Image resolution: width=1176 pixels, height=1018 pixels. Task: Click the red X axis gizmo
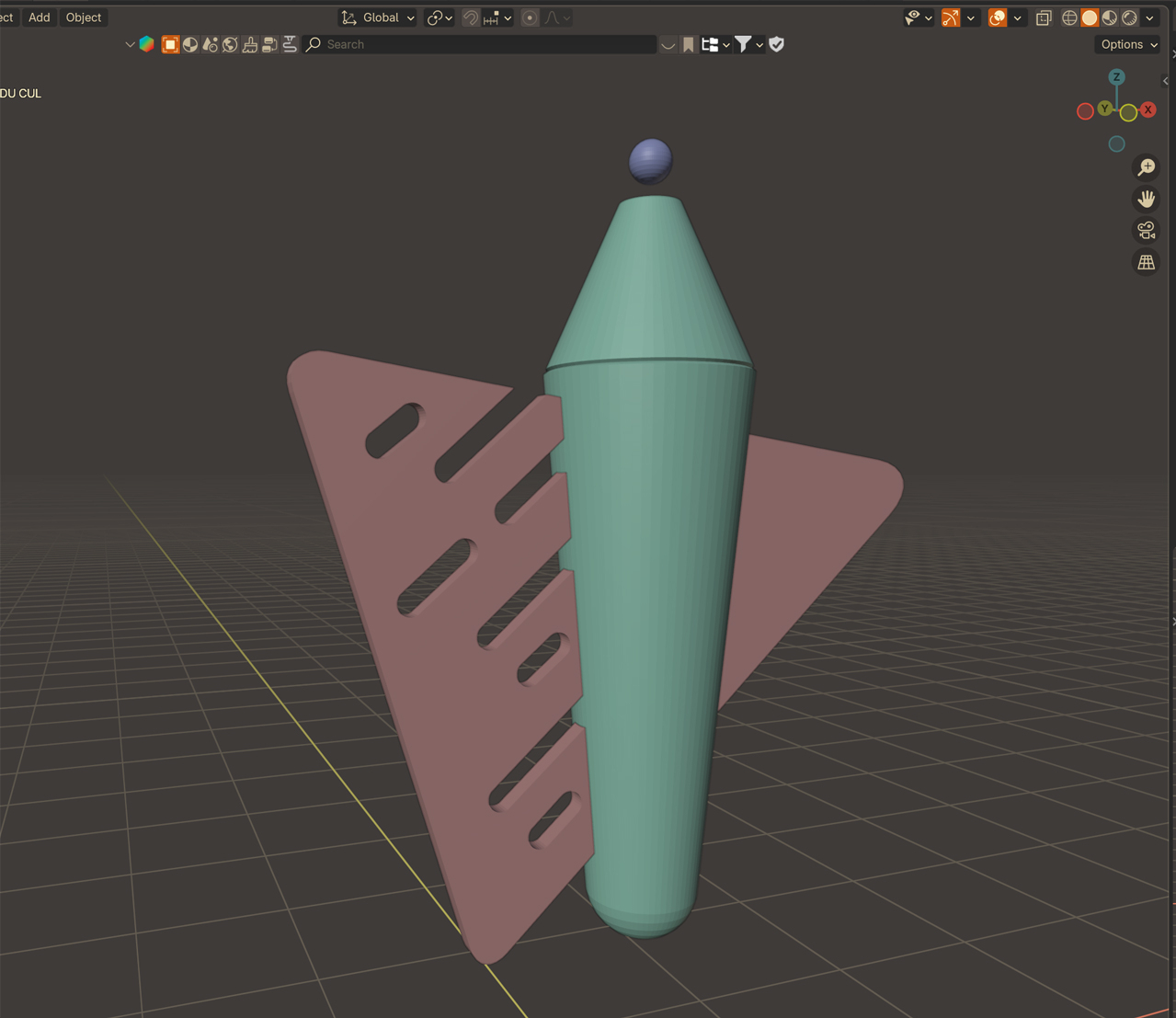1148,109
